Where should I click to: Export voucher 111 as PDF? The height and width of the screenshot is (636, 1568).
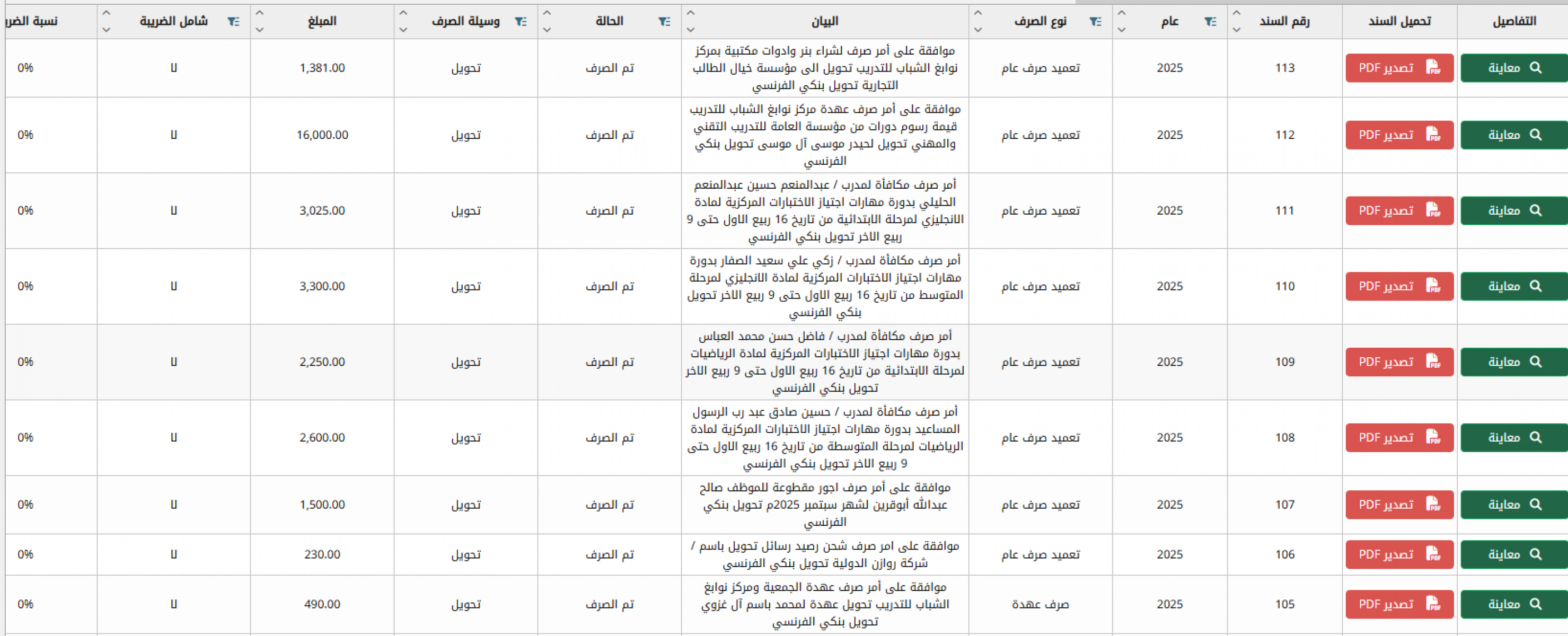coord(1399,210)
